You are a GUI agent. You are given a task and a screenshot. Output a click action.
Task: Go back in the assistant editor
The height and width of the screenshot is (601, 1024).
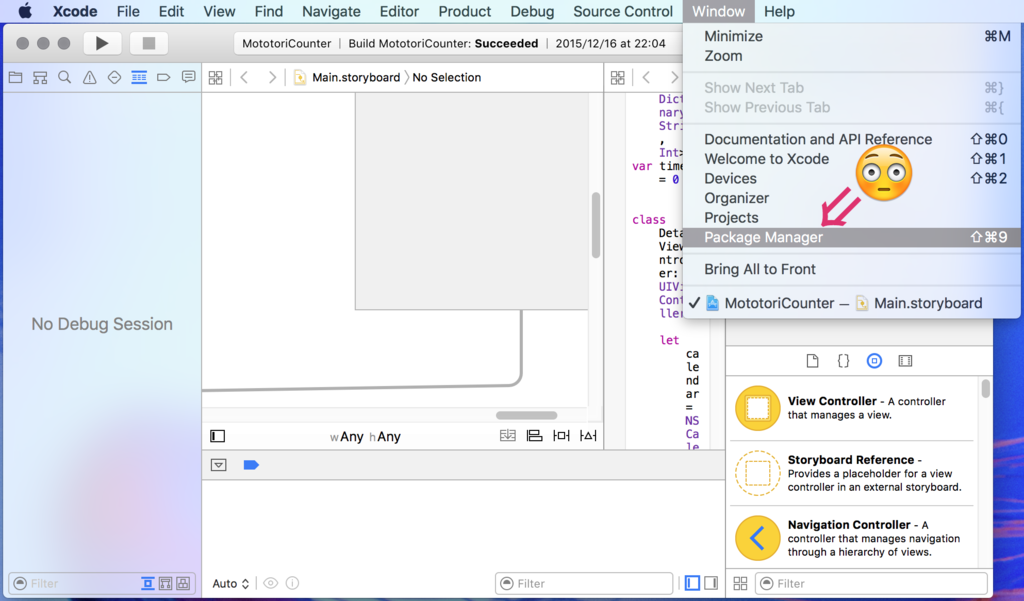647,78
